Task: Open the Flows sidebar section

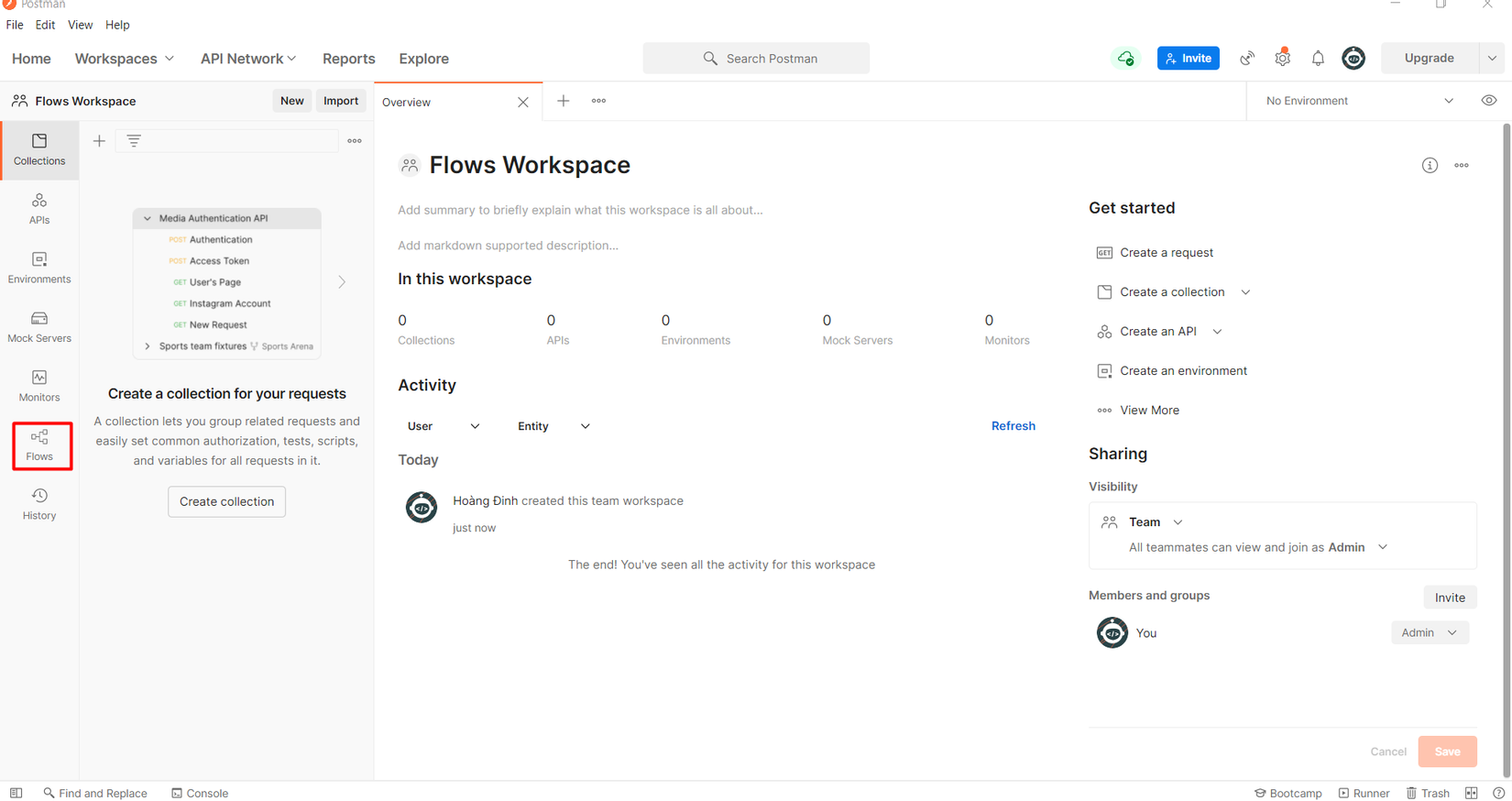Action: click(x=39, y=445)
